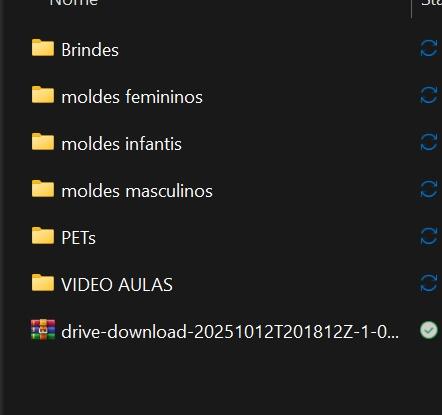Select the Brindes folder icon

coord(43,48)
